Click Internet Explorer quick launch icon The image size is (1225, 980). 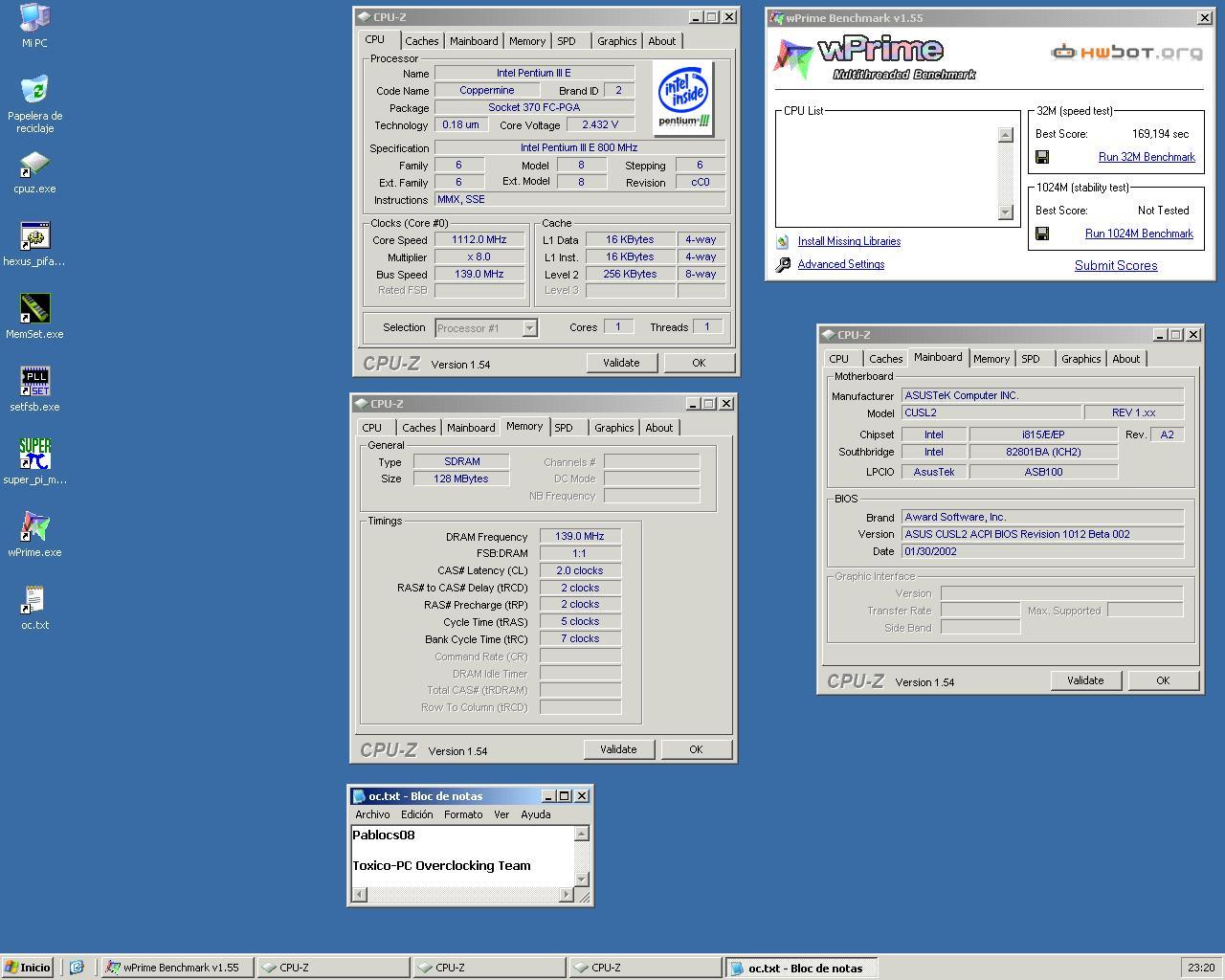[77, 968]
